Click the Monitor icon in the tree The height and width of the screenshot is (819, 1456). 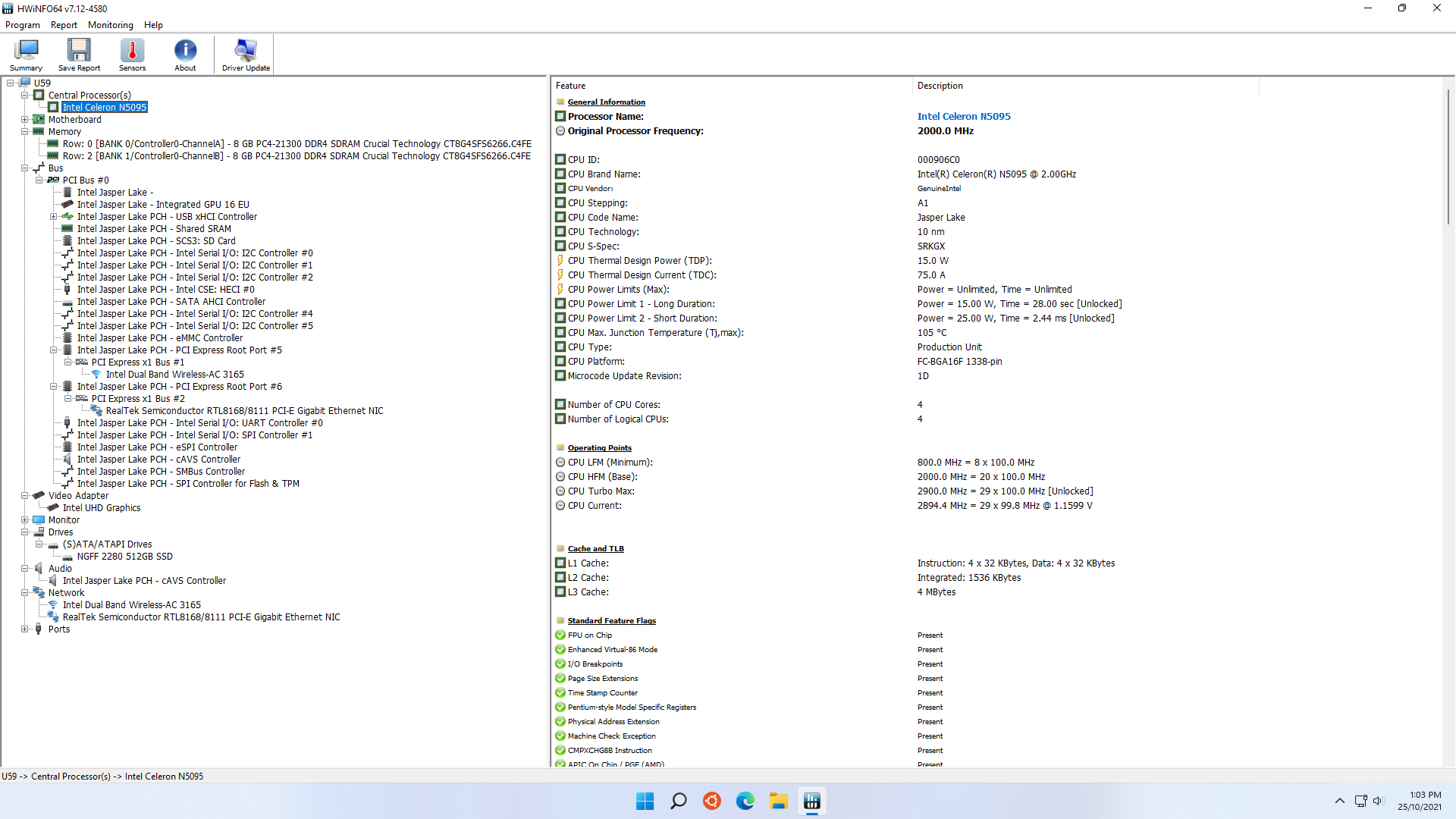(39, 520)
